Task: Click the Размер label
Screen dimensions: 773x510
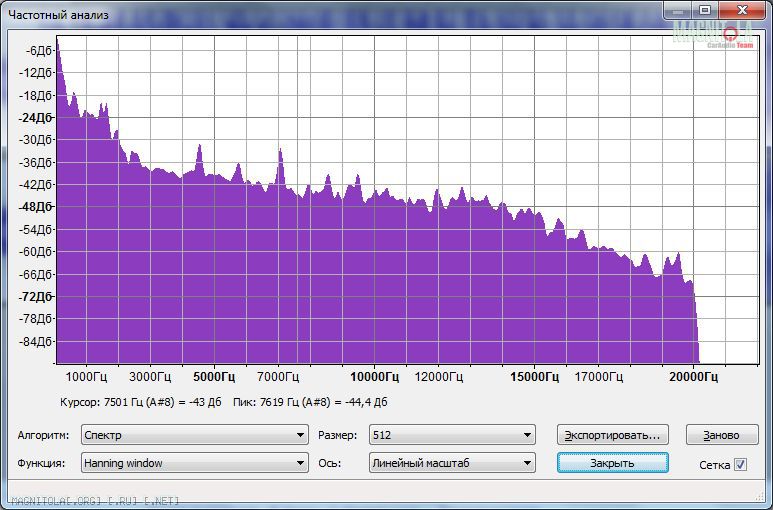Action: click(x=338, y=436)
